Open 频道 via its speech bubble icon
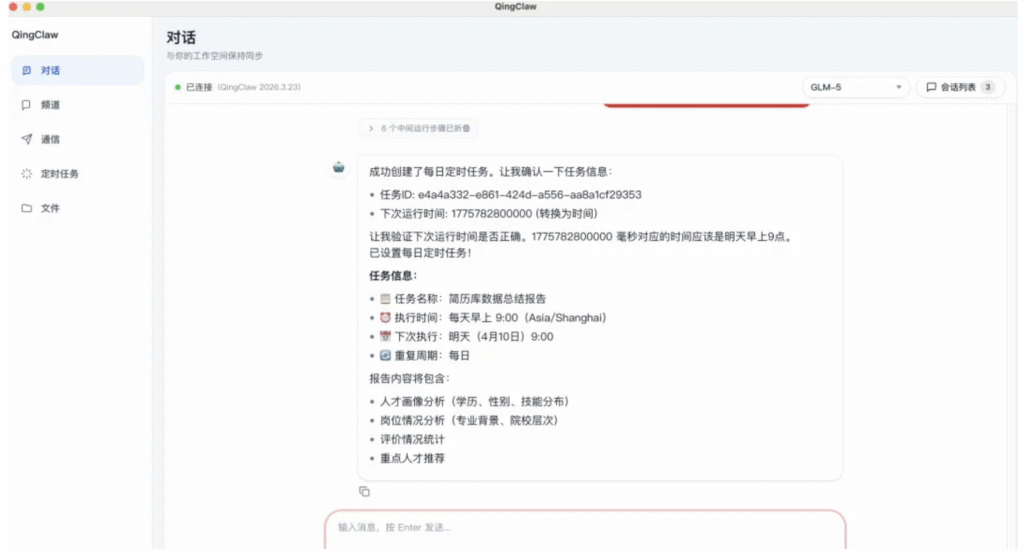This screenshot has height=552, width=1024. (27, 105)
